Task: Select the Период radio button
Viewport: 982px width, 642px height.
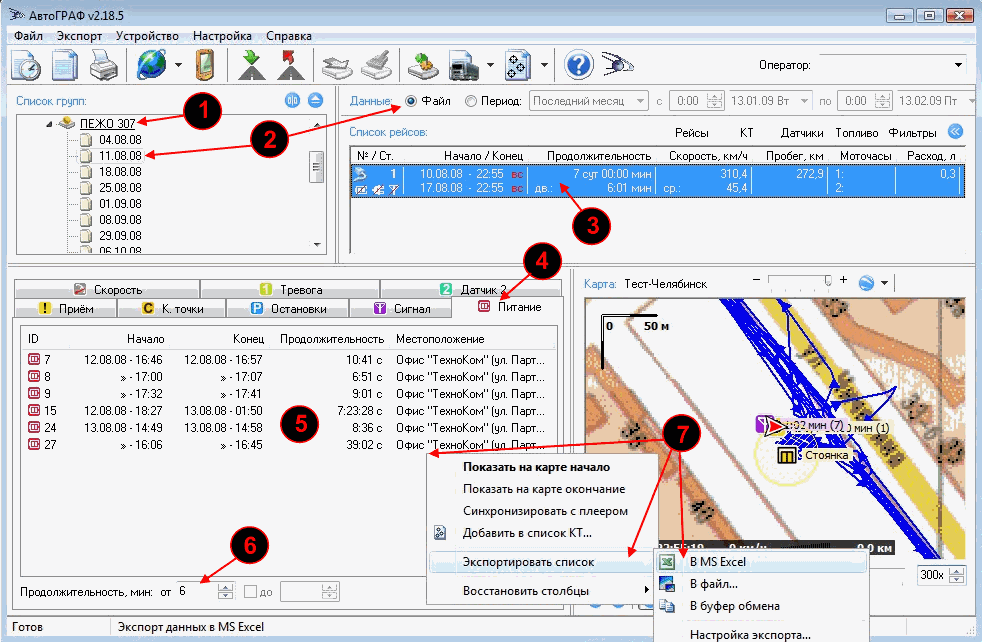Action: tap(471, 101)
